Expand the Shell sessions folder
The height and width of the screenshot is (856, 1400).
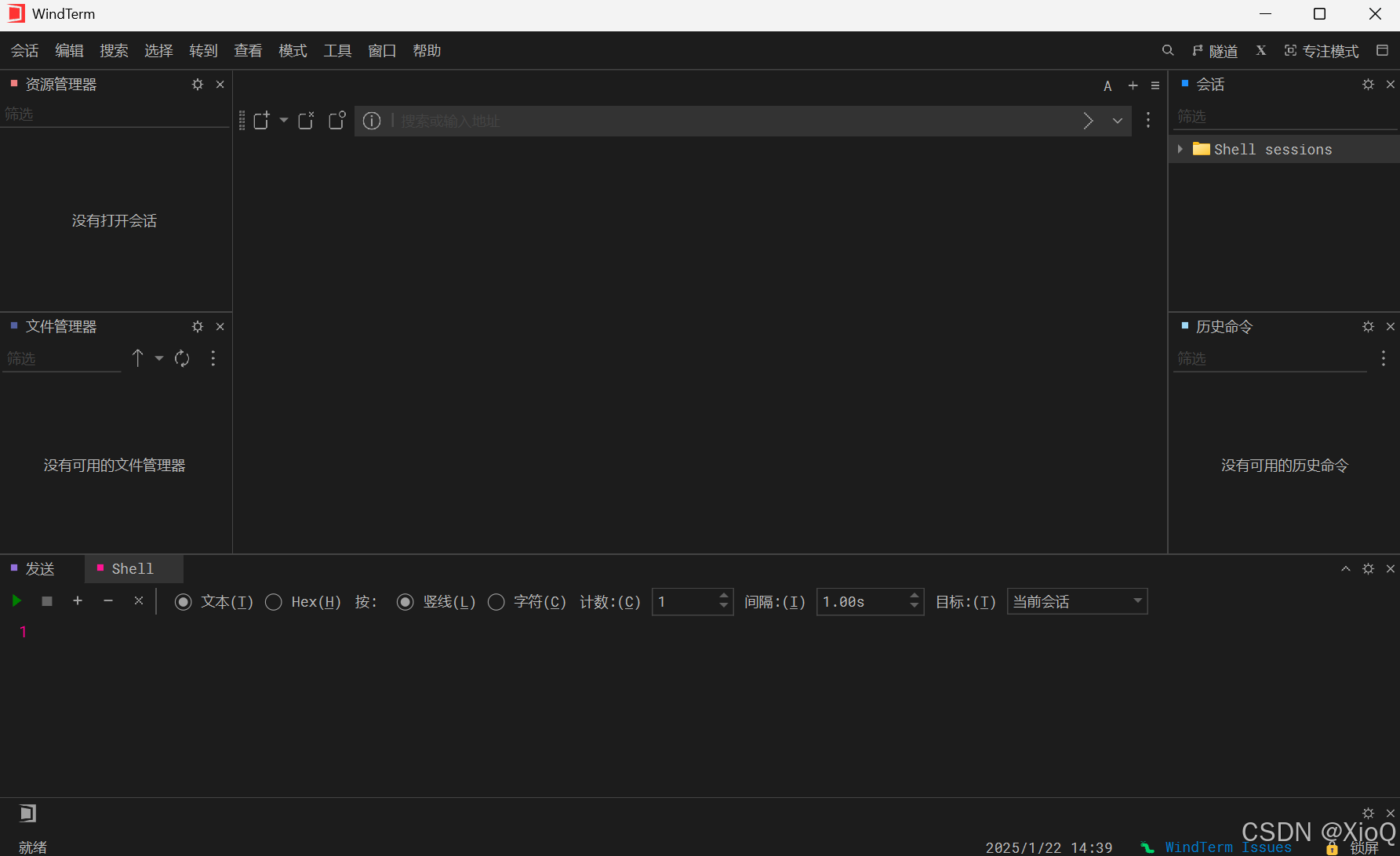1180,149
